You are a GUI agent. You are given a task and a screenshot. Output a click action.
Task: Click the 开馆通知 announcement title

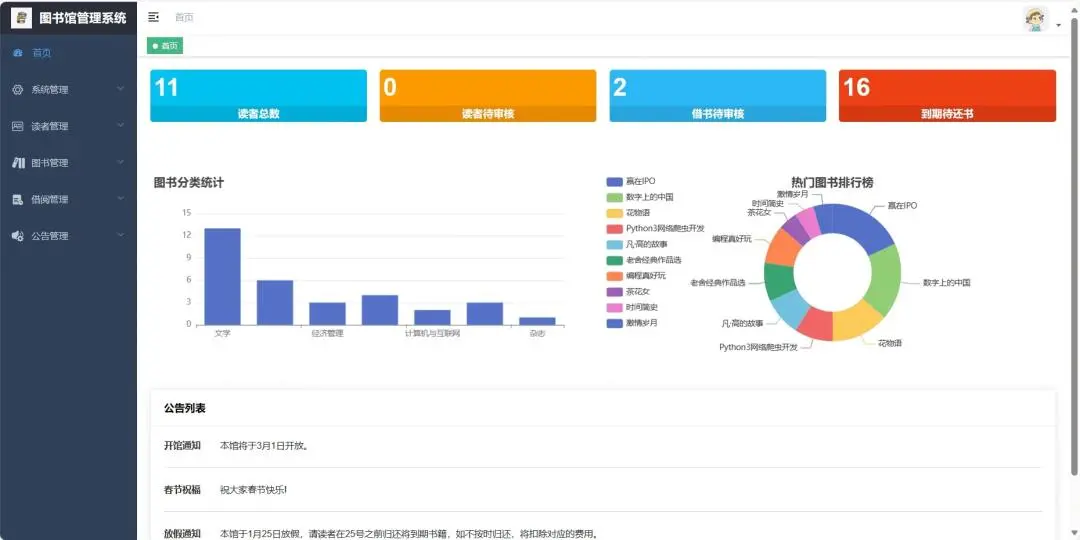(x=182, y=446)
